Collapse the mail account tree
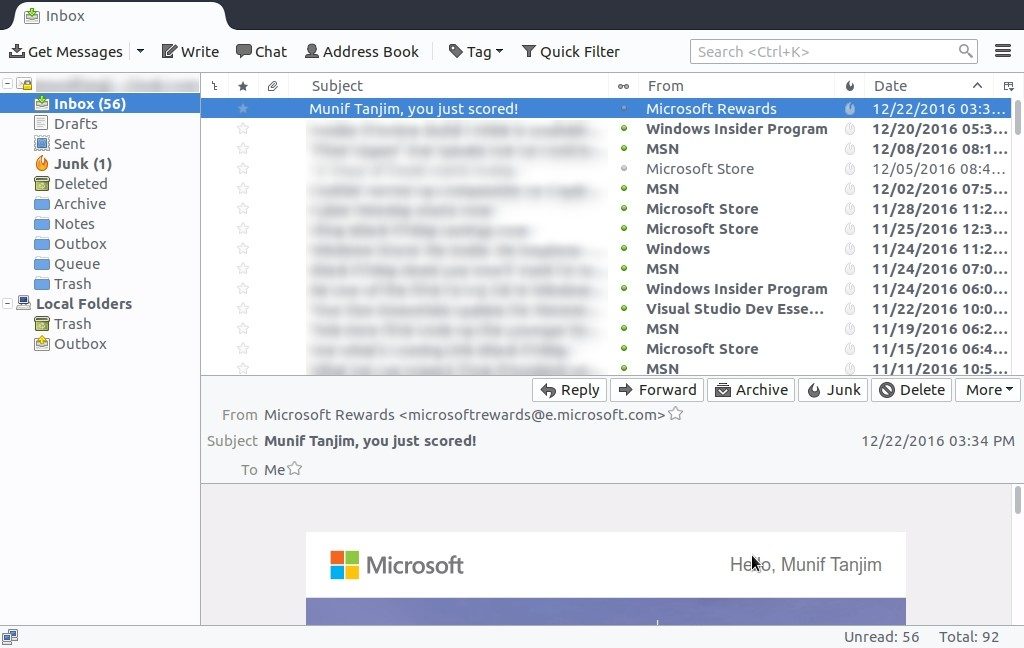 click(7, 84)
